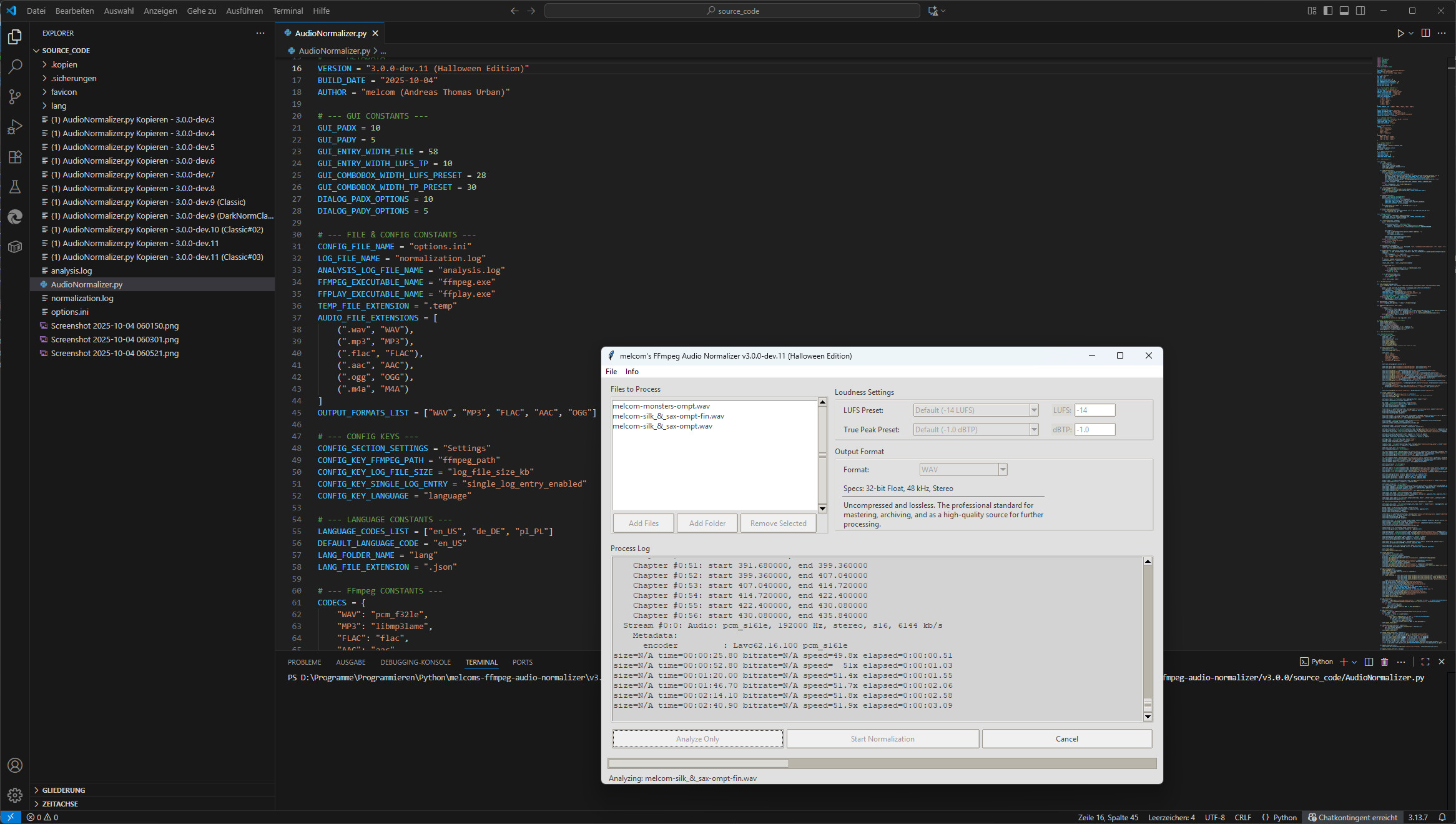Open the Source Control view
The height and width of the screenshot is (824, 1456).
(15, 96)
